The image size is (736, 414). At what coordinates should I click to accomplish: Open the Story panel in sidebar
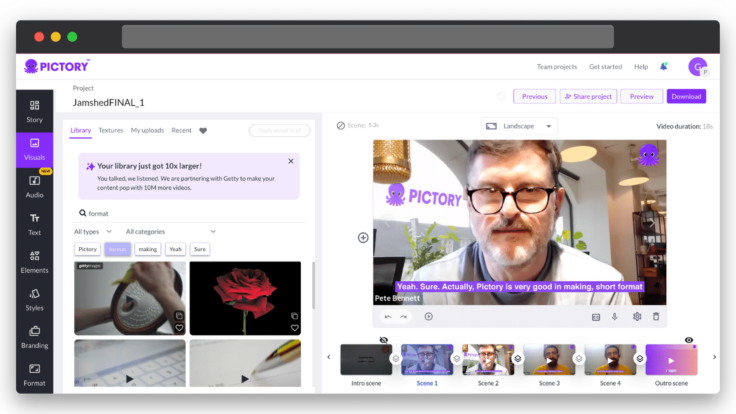point(34,111)
